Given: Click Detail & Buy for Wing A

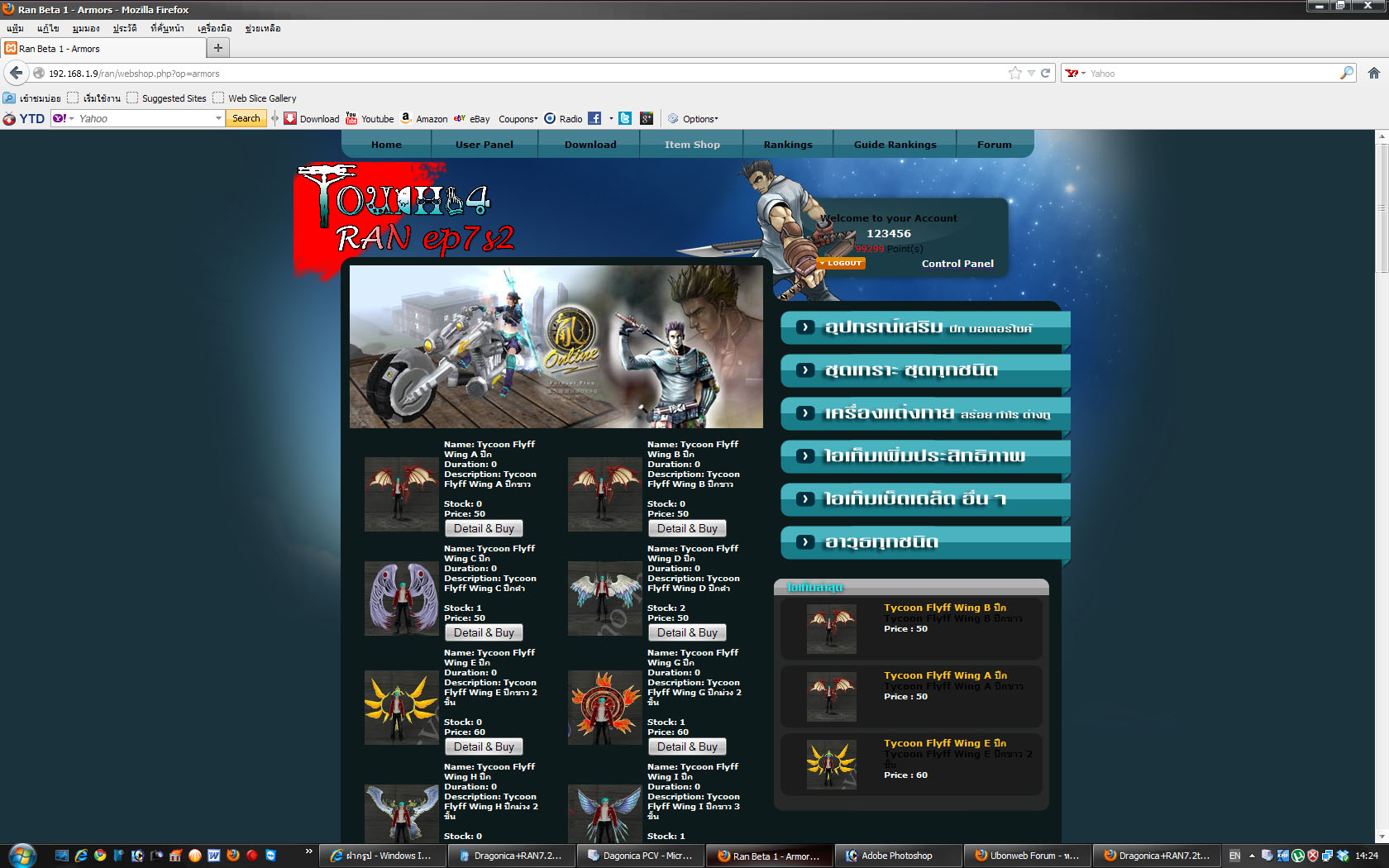Looking at the screenshot, I should [x=484, y=528].
